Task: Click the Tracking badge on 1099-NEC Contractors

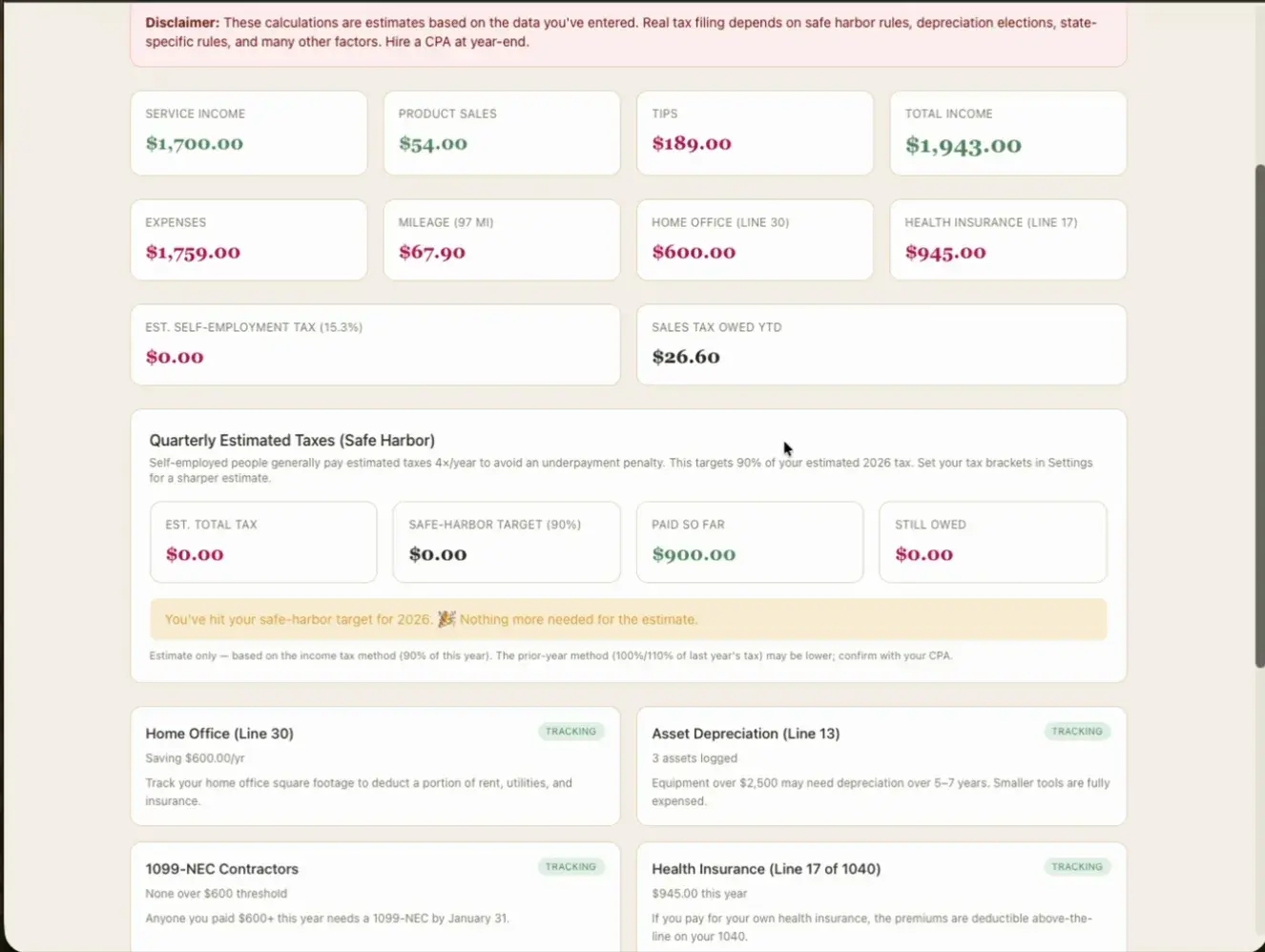Action: (570, 867)
